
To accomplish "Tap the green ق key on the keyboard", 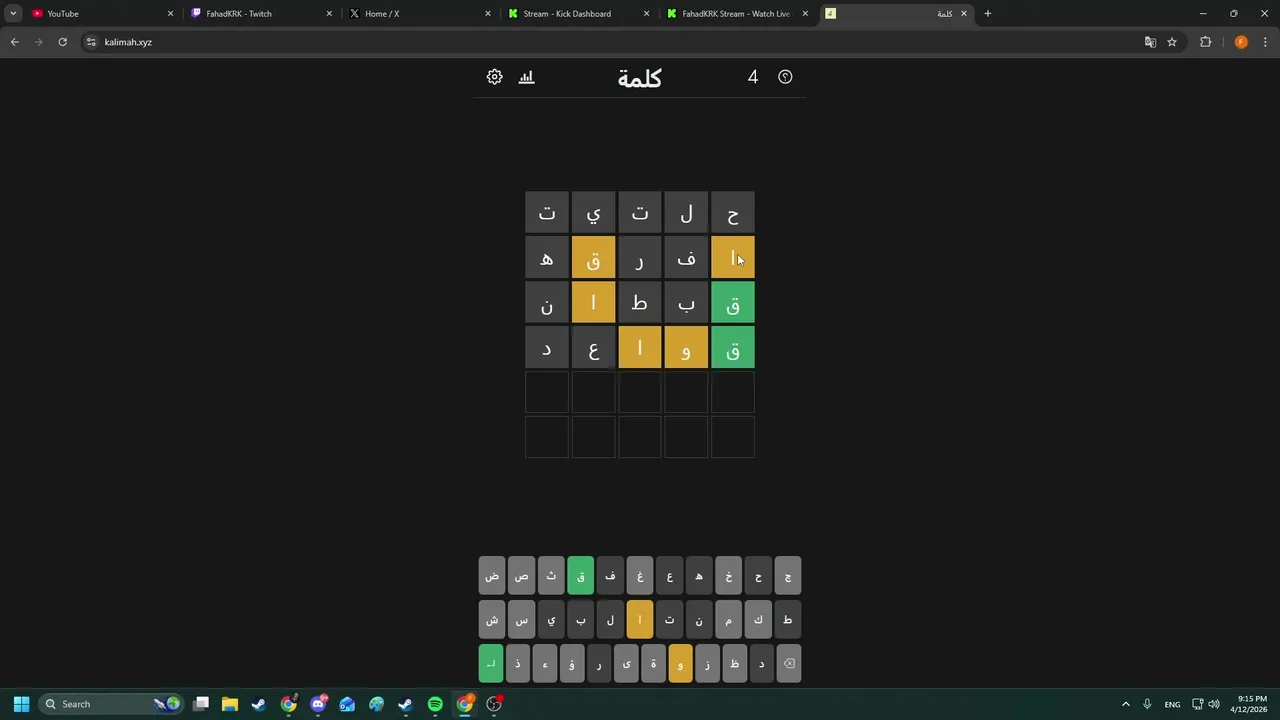I will point(580,575).
